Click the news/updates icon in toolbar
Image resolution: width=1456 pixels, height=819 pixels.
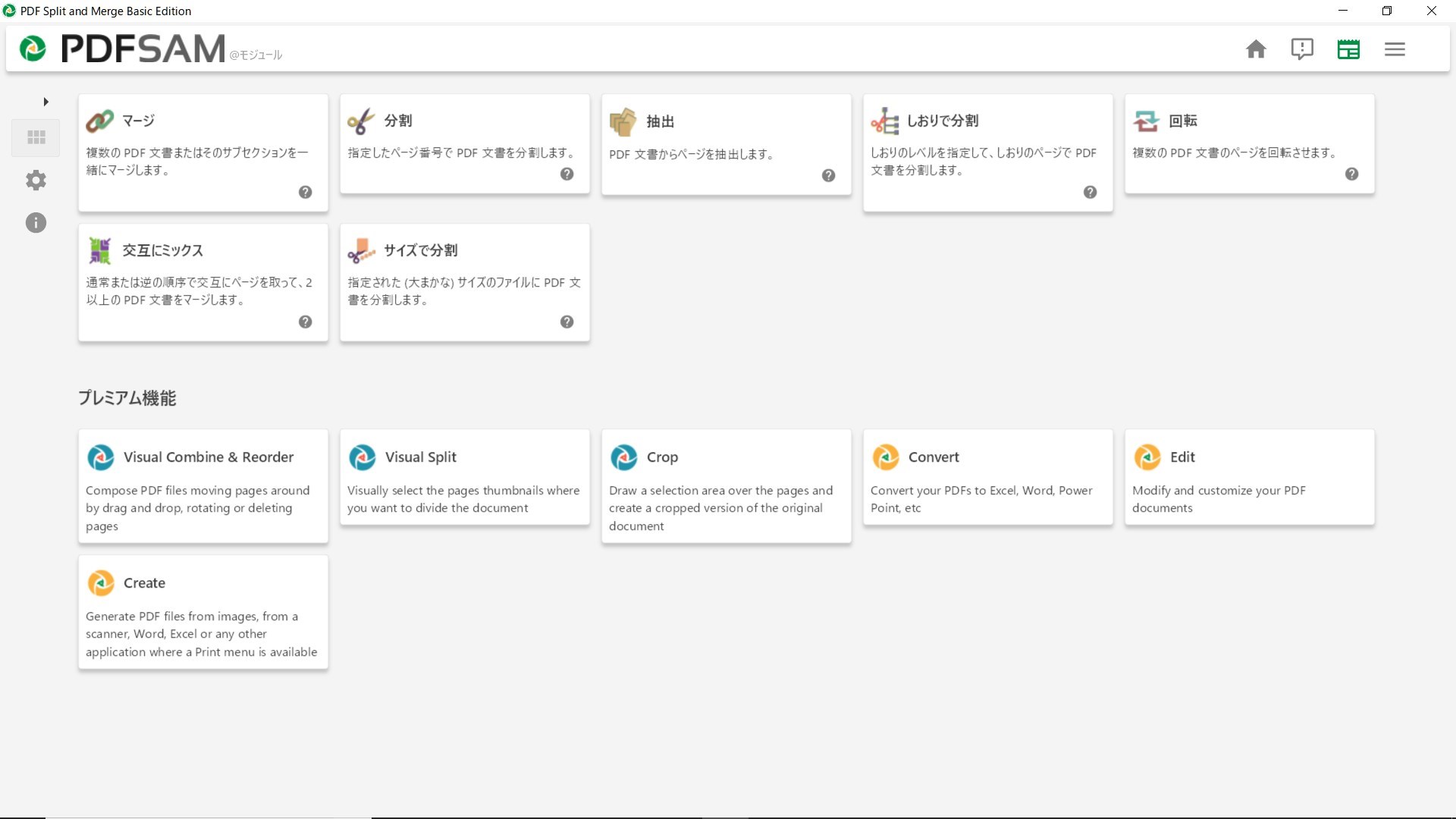click(1348, 48)
